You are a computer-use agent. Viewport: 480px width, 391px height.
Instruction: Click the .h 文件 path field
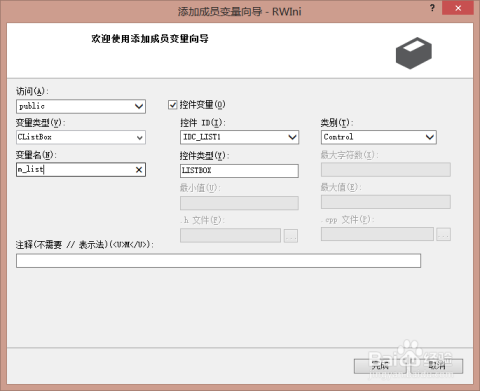(230, 235)
